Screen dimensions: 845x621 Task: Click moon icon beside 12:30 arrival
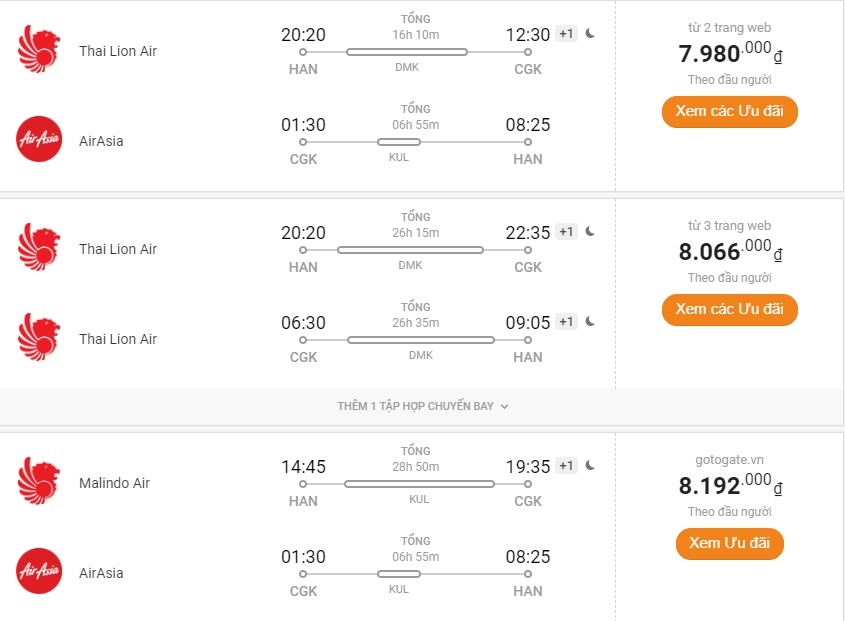(x=591, y=34)
